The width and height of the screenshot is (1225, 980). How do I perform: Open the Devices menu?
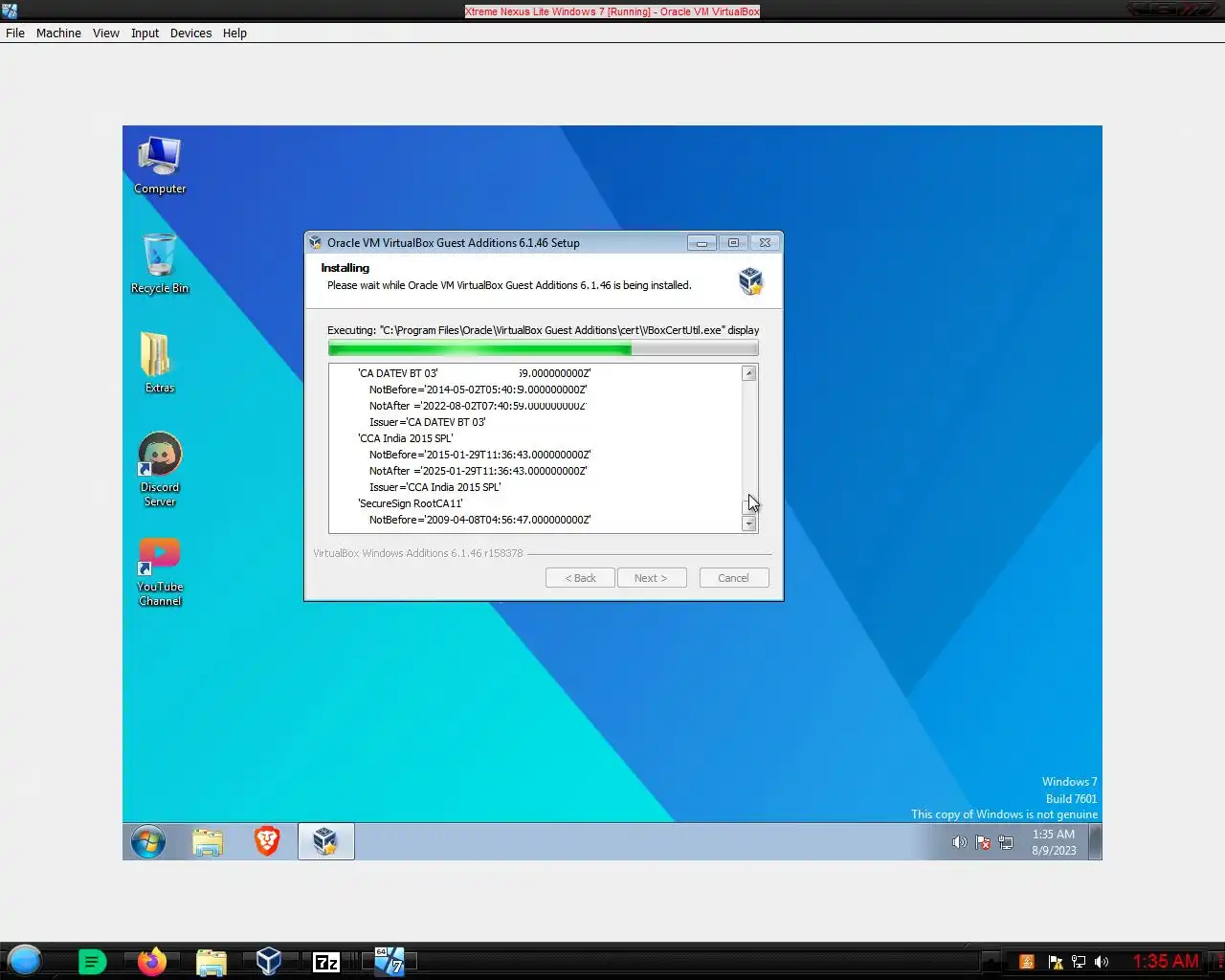pyautogui.click(x=191, y=33)
